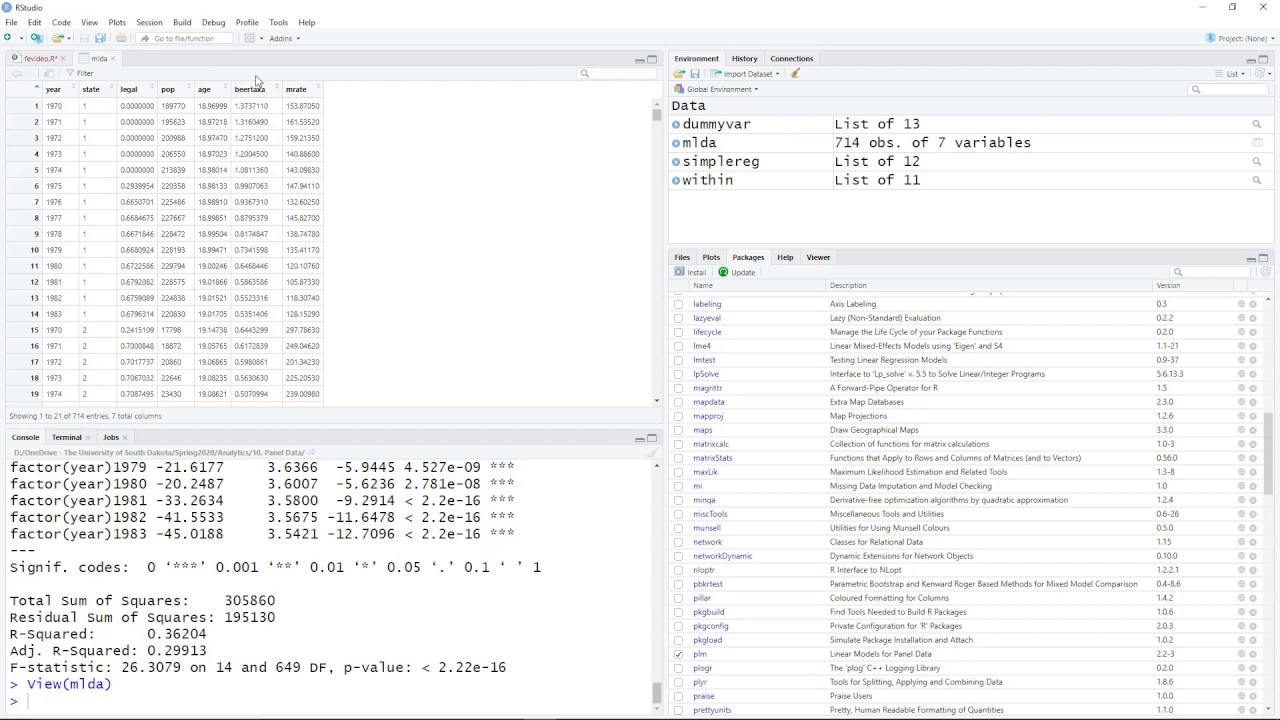Check the lme4 package checkbox

point(679,346)
